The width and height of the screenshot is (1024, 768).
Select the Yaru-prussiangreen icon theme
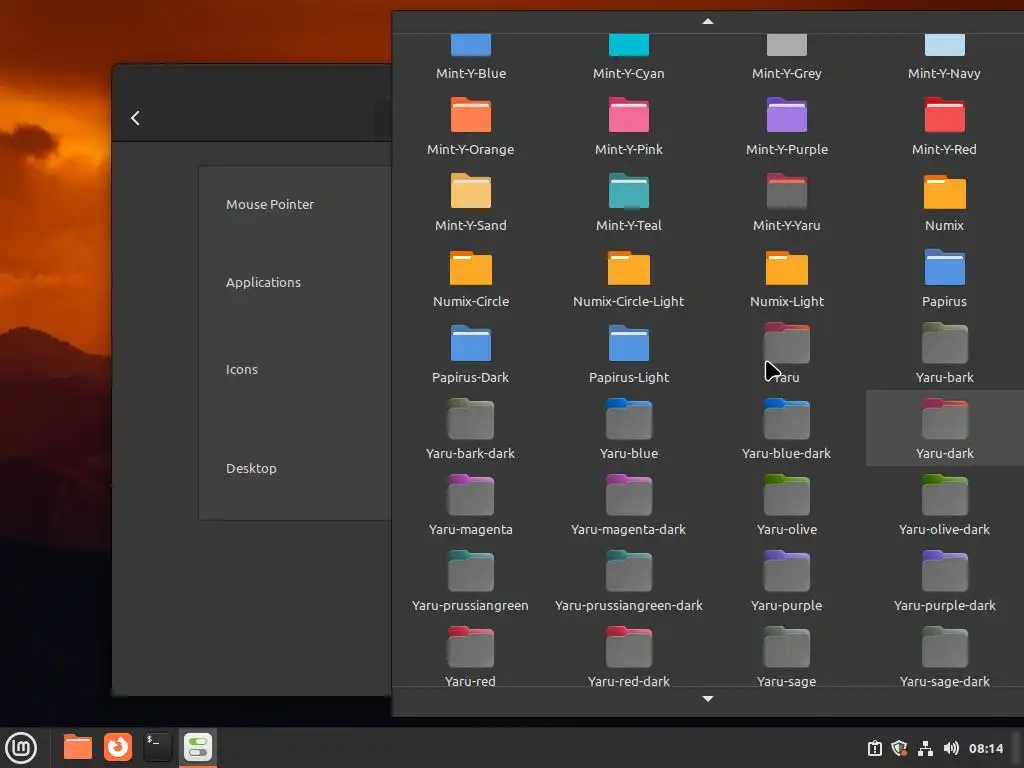470,581
